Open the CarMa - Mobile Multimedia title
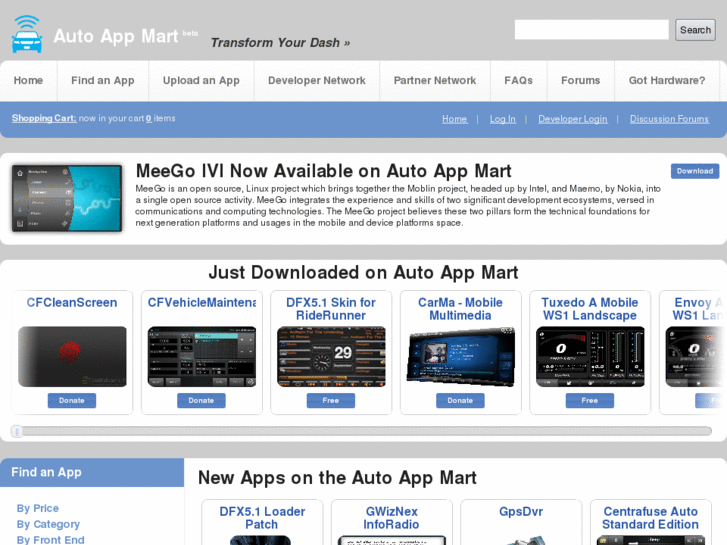 click(460, 309)
